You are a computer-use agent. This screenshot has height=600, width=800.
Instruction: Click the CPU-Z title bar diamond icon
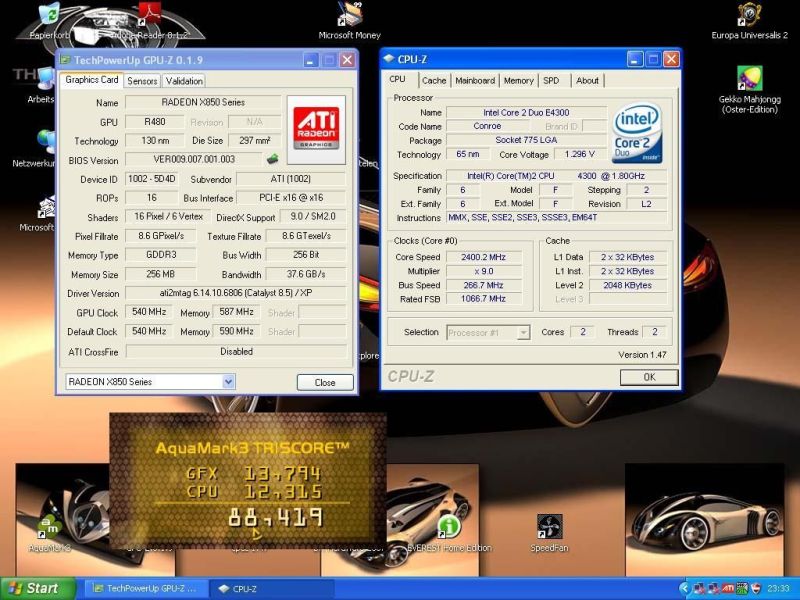pyautogui.click(x=388, y=59)
